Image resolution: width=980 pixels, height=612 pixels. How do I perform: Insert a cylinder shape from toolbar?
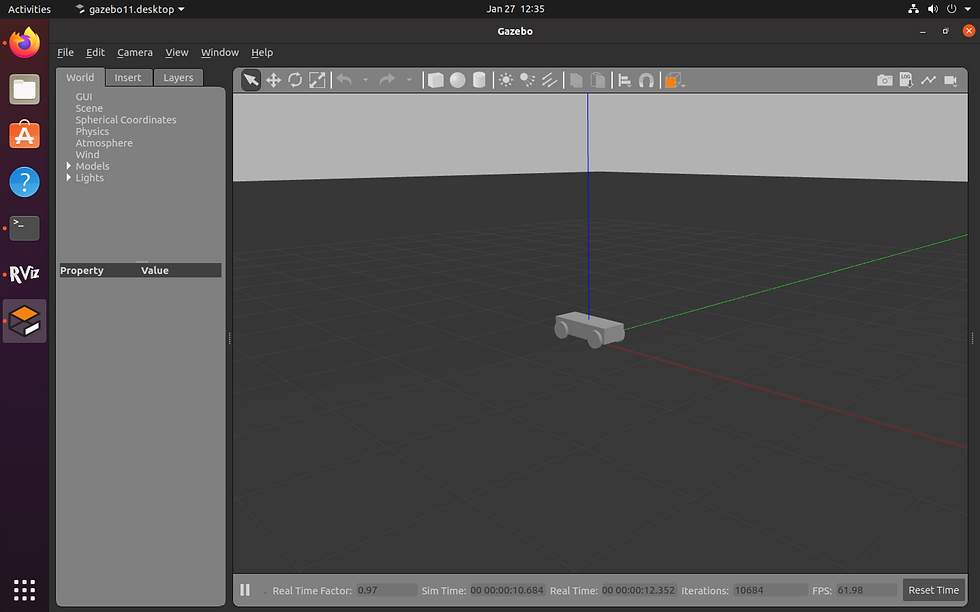pyautogui.click(x=479, y=80)
